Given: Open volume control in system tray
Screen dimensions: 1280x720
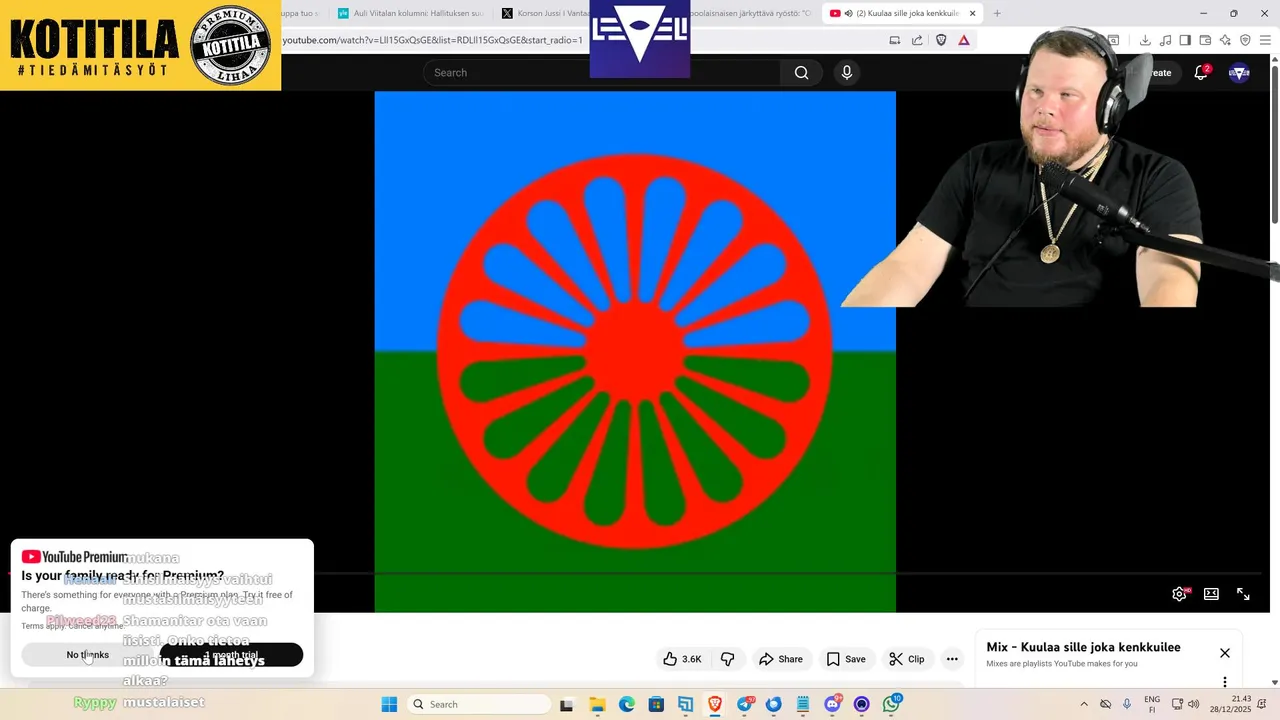Looking at the screenshot, I should coord(1193,704).
